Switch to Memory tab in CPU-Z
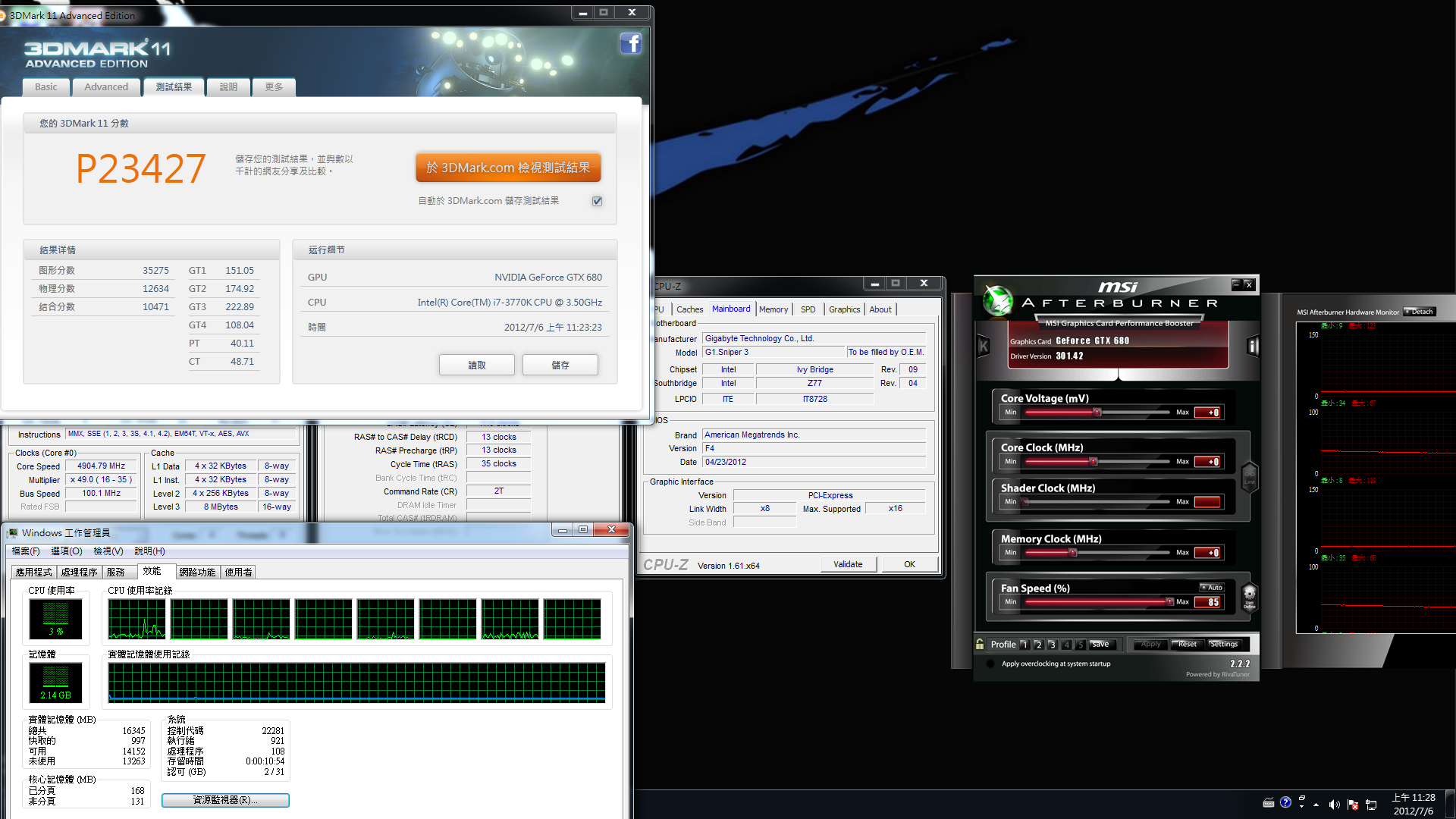The height and width of the screenshot is (819, 1456). [773, 309]
